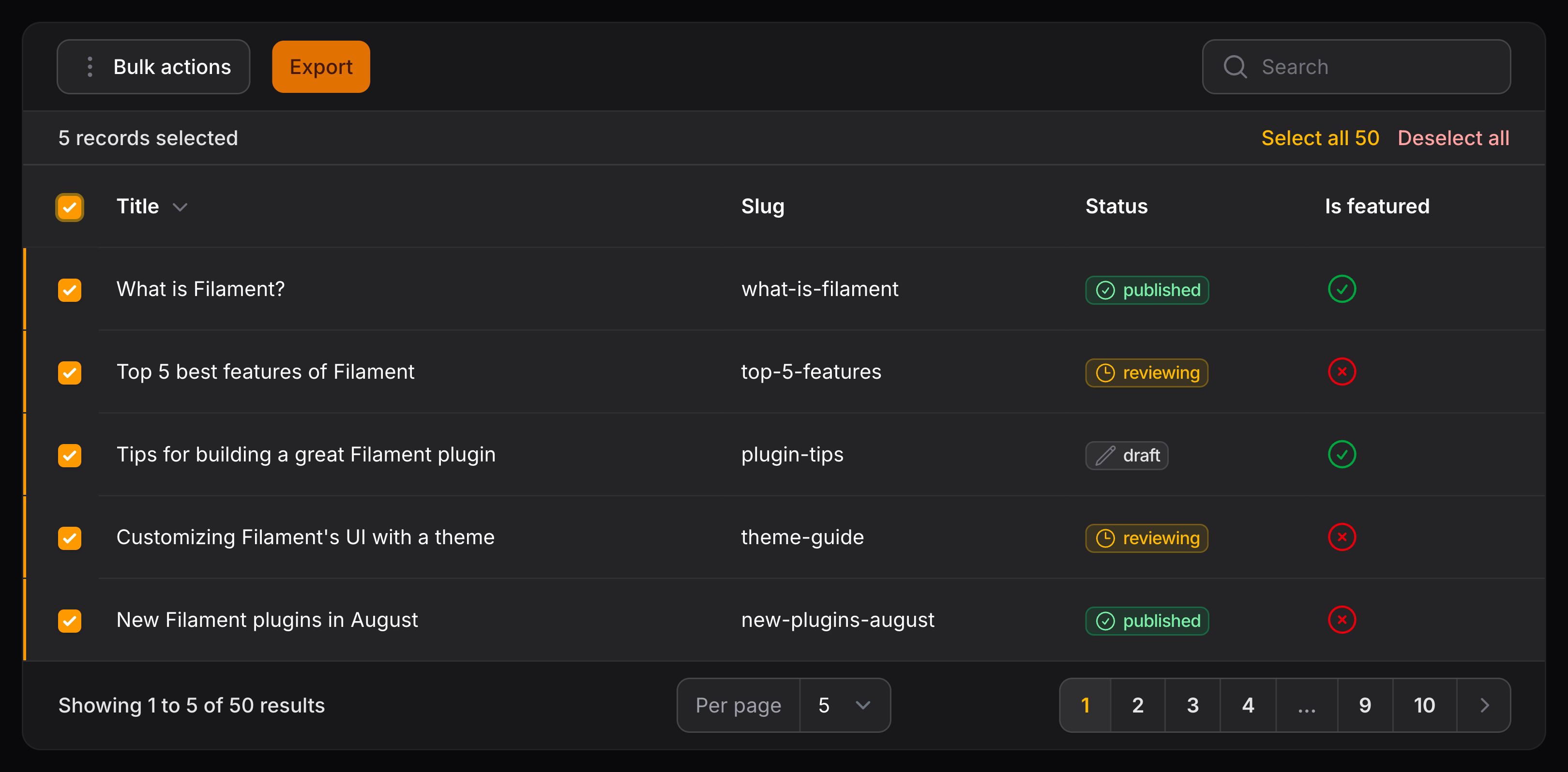This screenshot has width=1568, height=772.
Task: Go to page 3
Action: 1192,706
